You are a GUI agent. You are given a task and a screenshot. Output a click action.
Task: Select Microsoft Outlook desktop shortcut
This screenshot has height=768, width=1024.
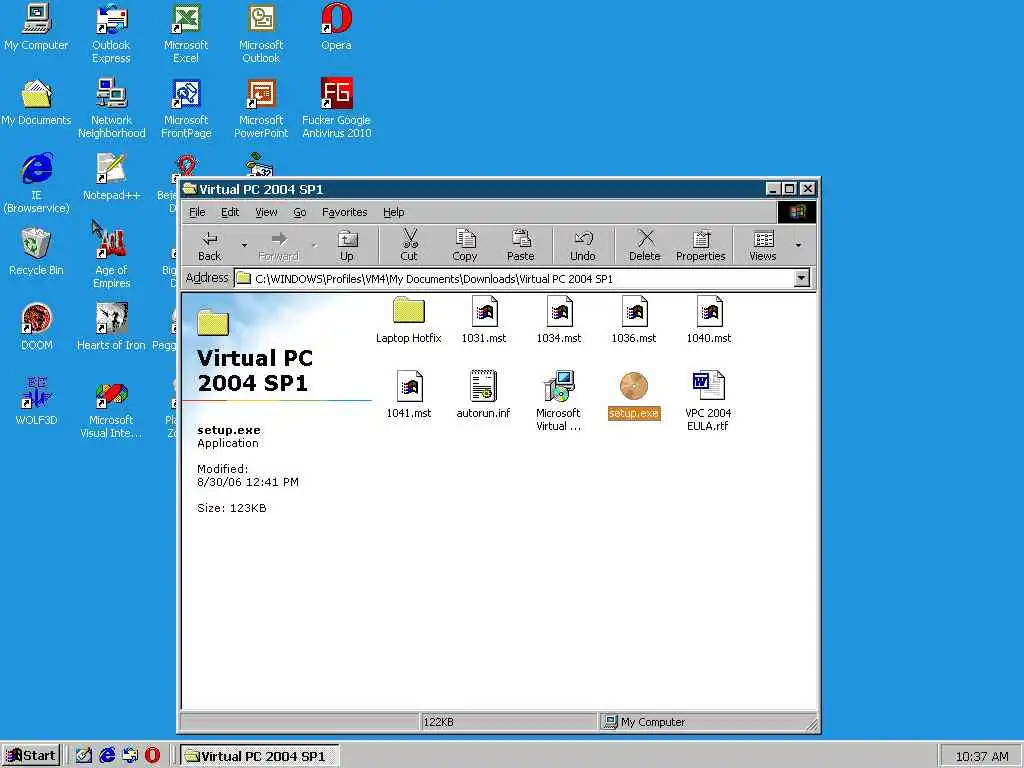pyautogui.click(x=261, y=34)
